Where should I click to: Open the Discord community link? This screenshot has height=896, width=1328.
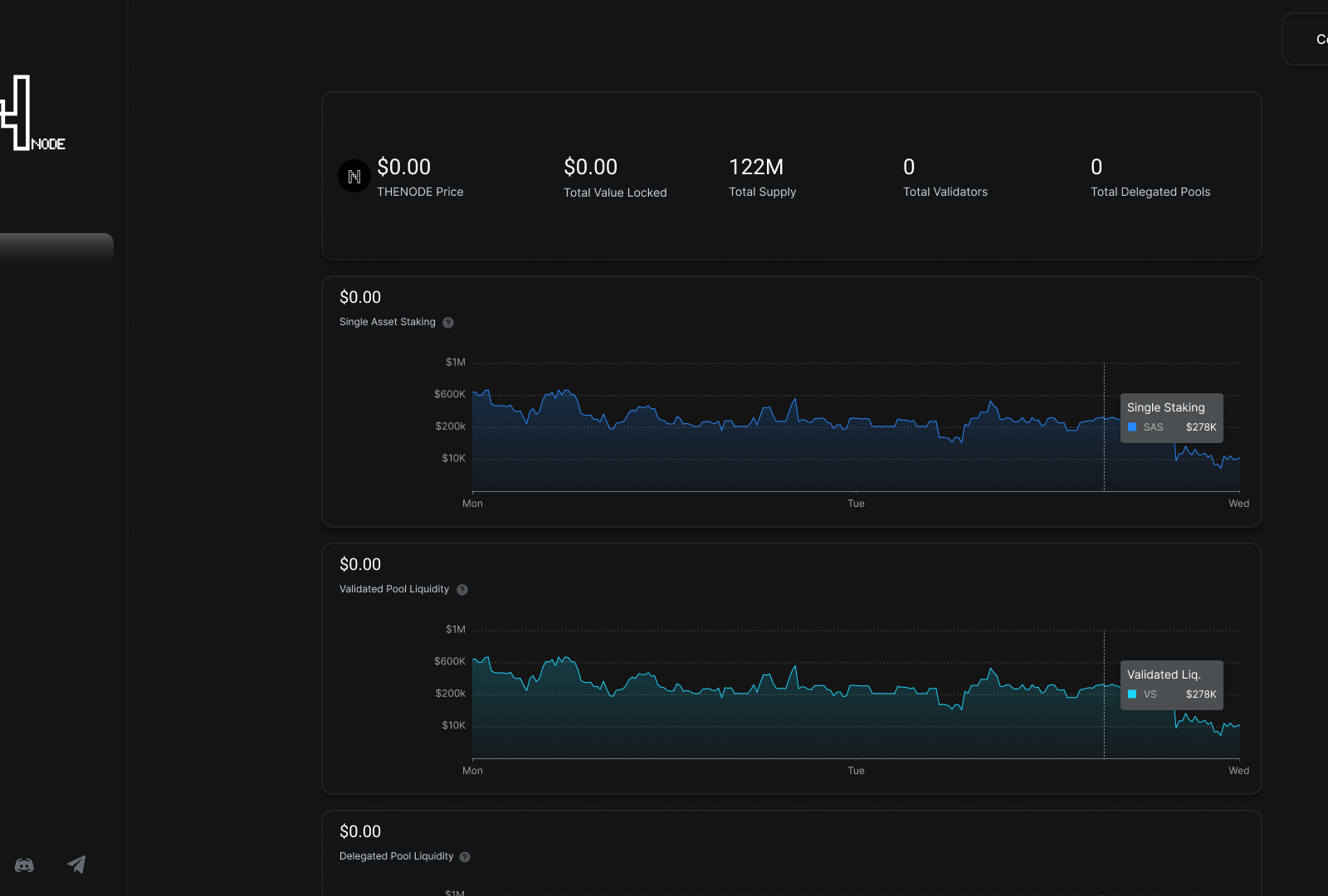(25, 864)
